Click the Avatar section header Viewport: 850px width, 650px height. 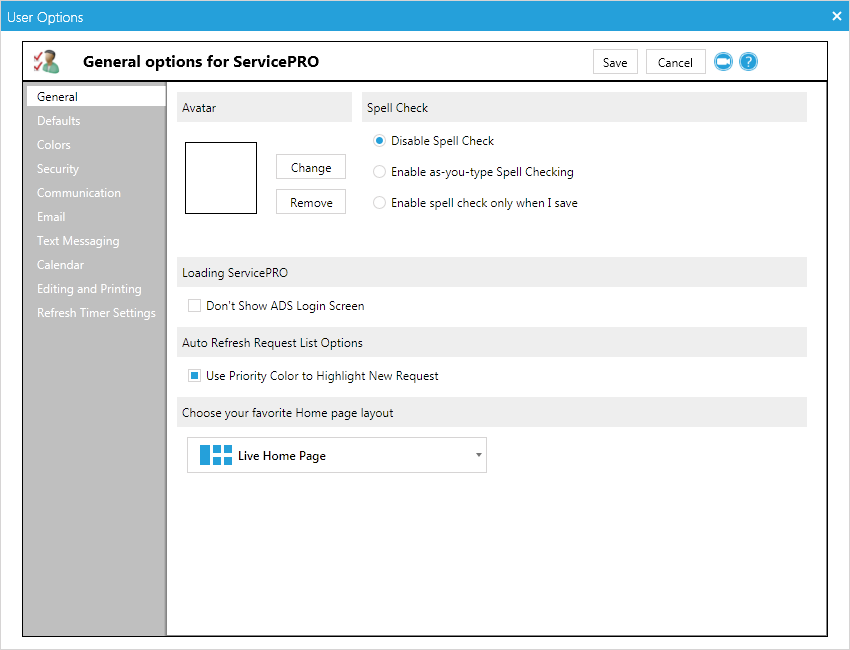point(265,107)
